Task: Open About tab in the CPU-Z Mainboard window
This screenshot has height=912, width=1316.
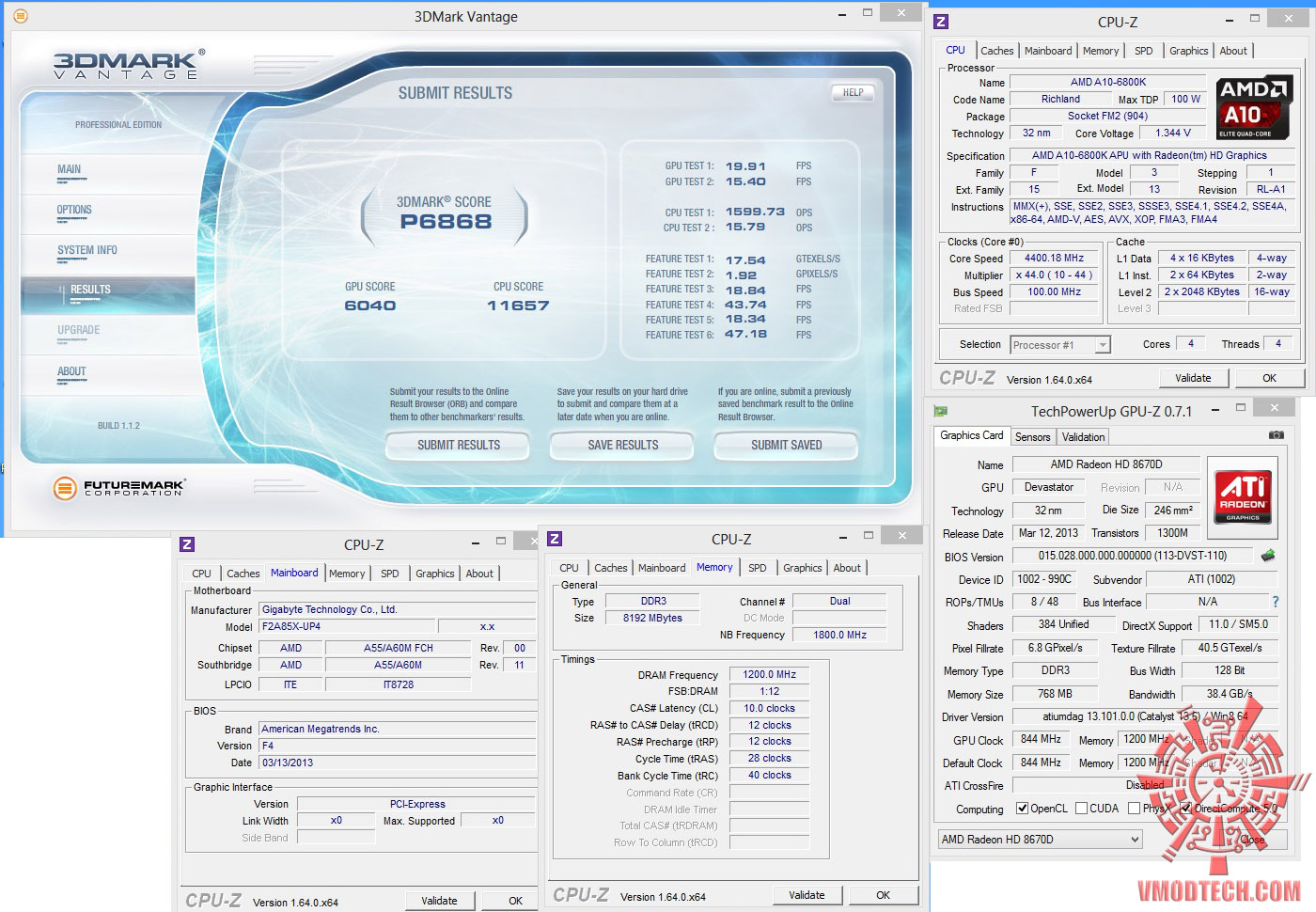Action: tap(479, 574)
